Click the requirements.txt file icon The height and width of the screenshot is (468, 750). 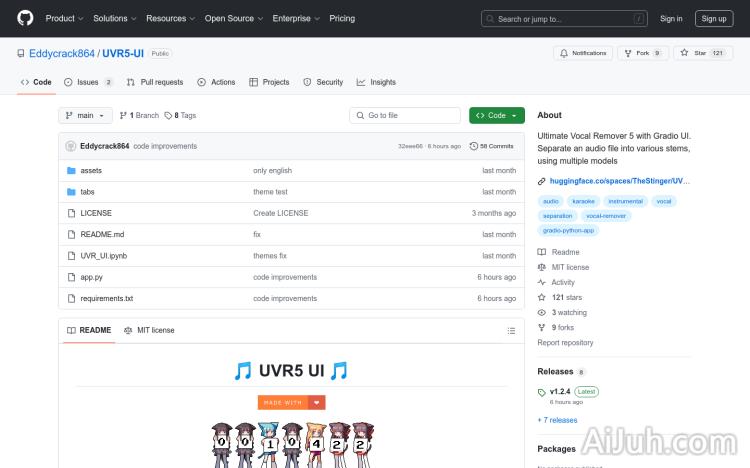pos(71,298)
